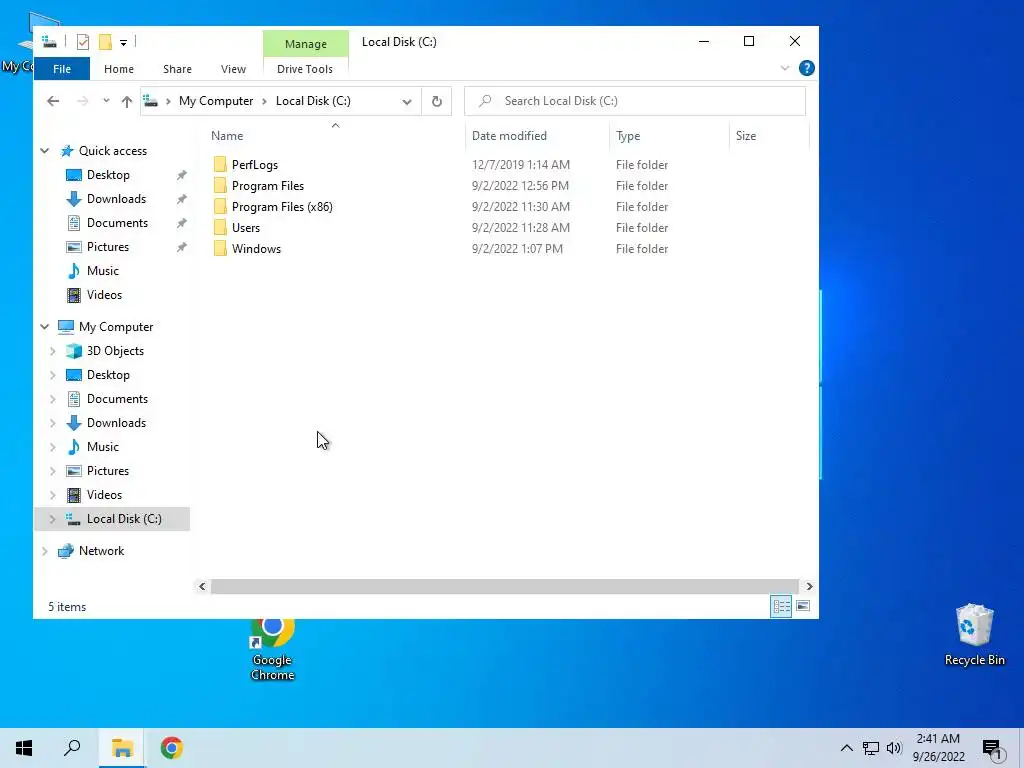This screenshot has height=768, width=1024.
Task: Sort by the Type column header
Action: (x=628, y=136)
